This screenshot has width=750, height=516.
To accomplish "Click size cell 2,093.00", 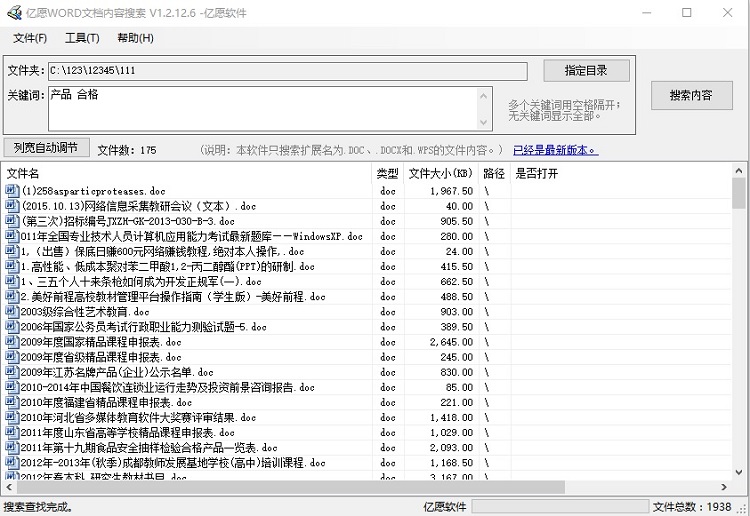I will [x=452, y=448].
